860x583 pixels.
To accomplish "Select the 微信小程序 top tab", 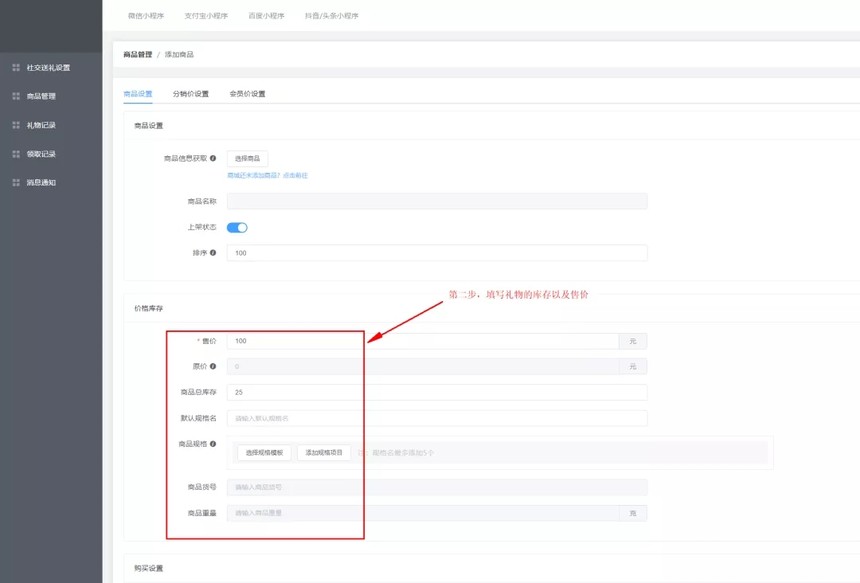I will click(x=146, y=16).
